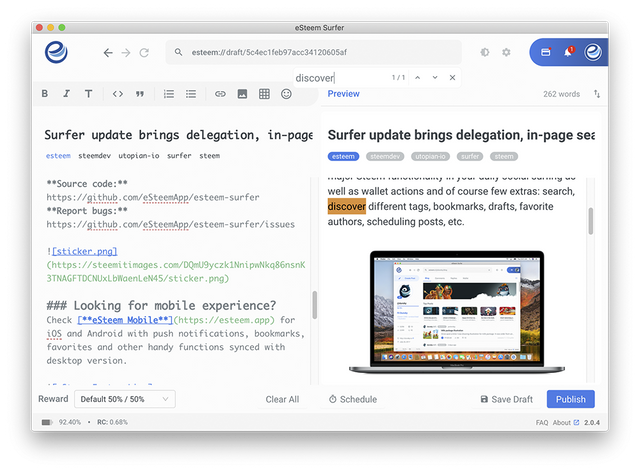640x473 pixels.
Task: Go forward with the right arrow
Action: [126, 53]
